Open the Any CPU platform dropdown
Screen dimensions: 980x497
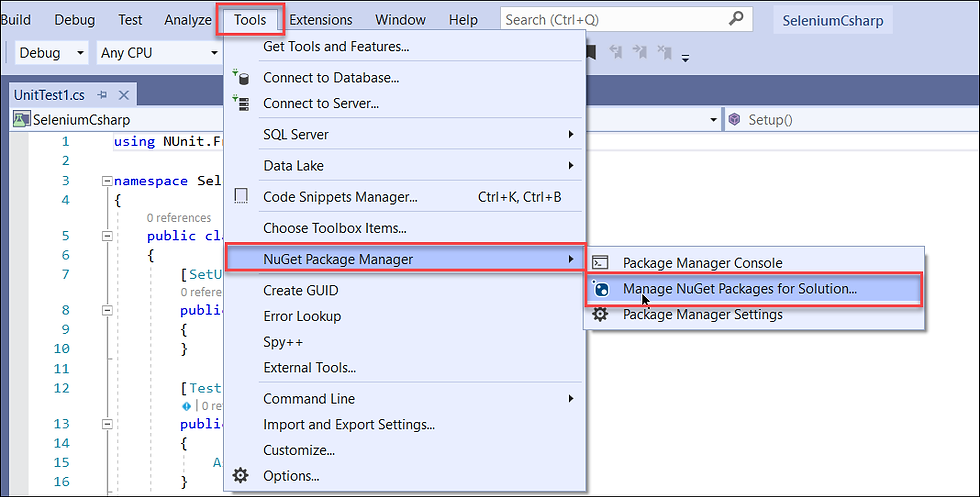159,53
